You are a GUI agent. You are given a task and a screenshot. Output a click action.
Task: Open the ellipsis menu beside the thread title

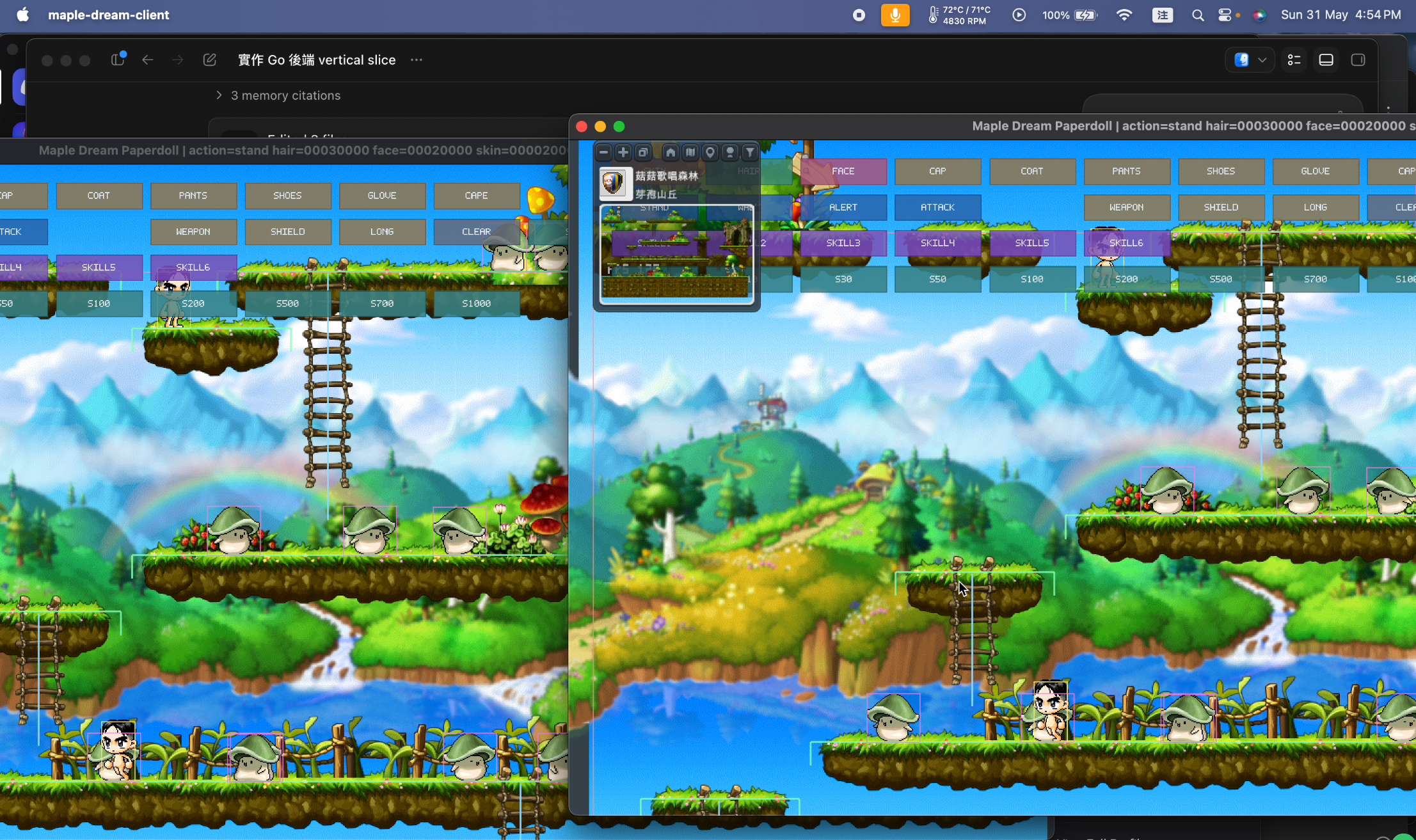417,60
